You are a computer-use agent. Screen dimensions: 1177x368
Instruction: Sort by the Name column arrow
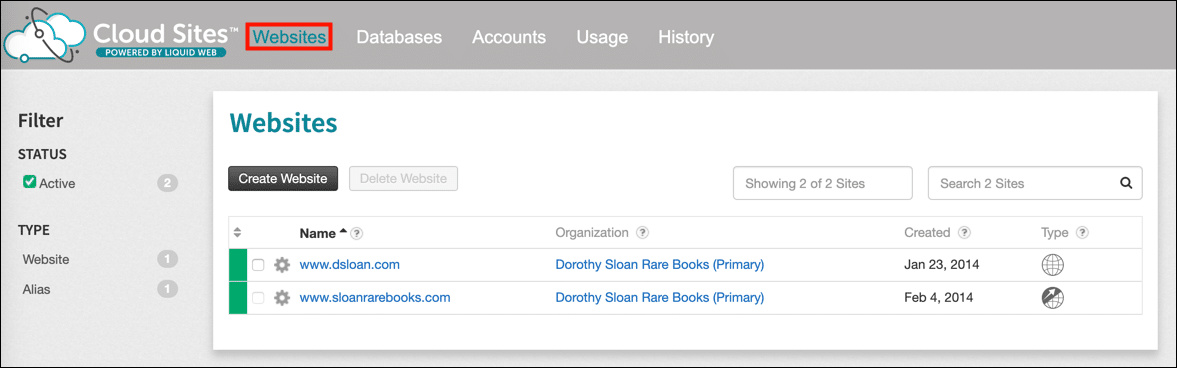coord(343,231)
